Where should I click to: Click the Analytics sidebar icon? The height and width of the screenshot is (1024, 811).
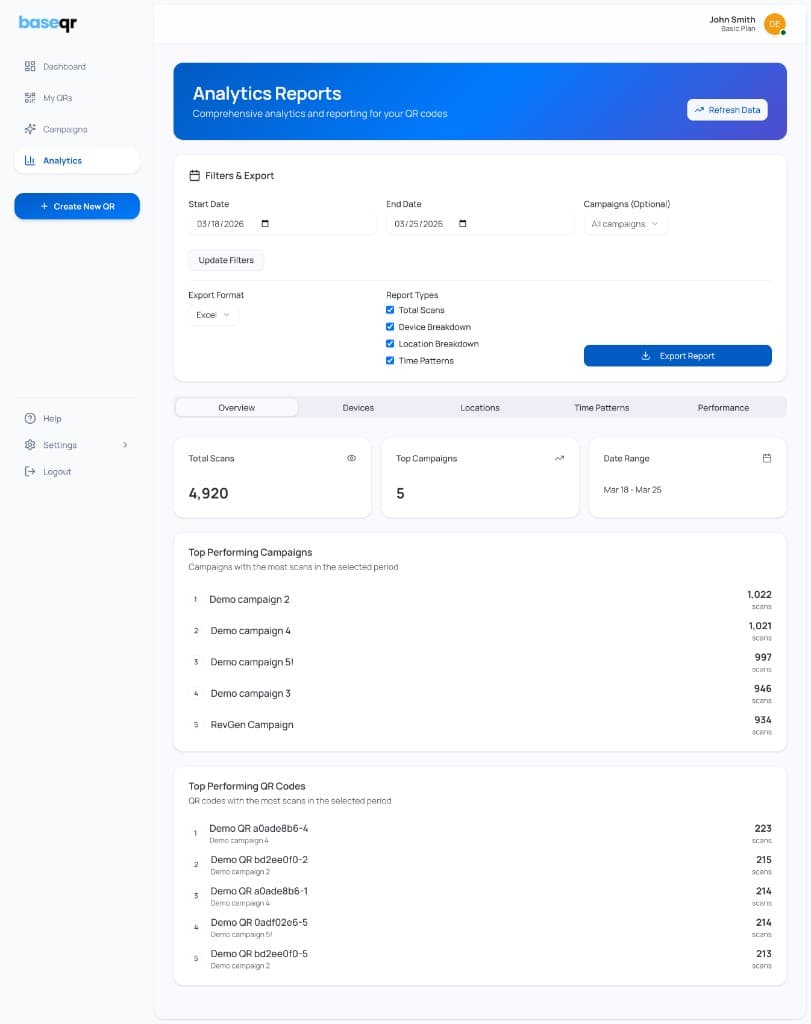[x=32, y=160]
